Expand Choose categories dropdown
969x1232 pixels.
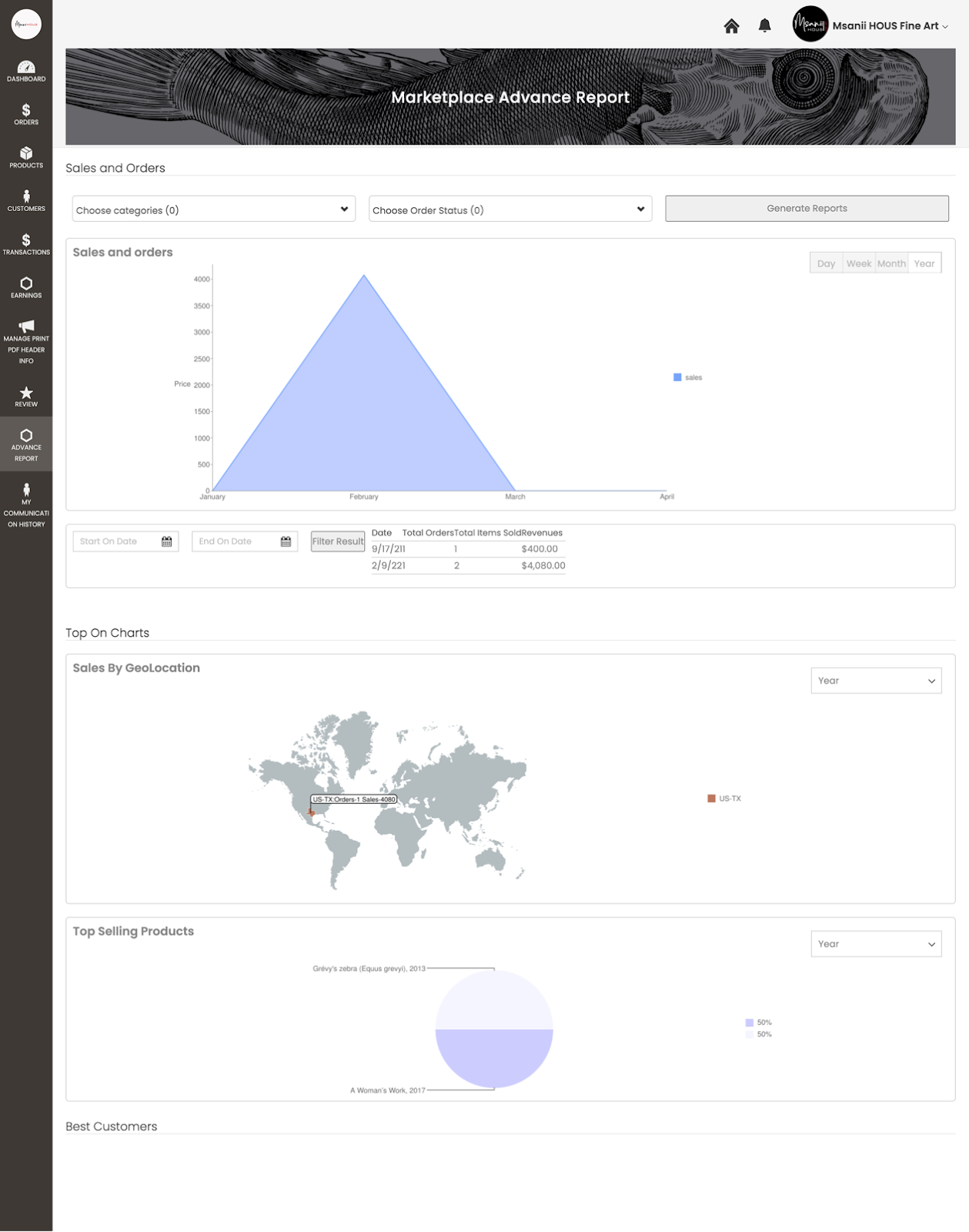tap(214, 209)
